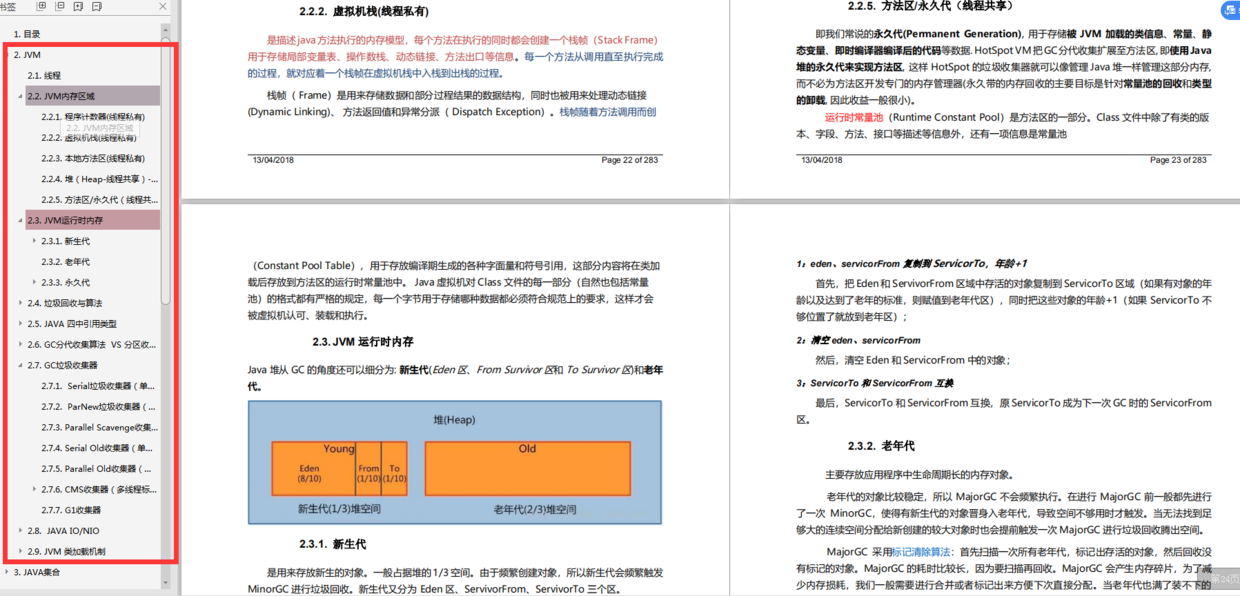Go to bookmark 2.3.1. 新生代

pyautogui.click(x=65, y=241)
